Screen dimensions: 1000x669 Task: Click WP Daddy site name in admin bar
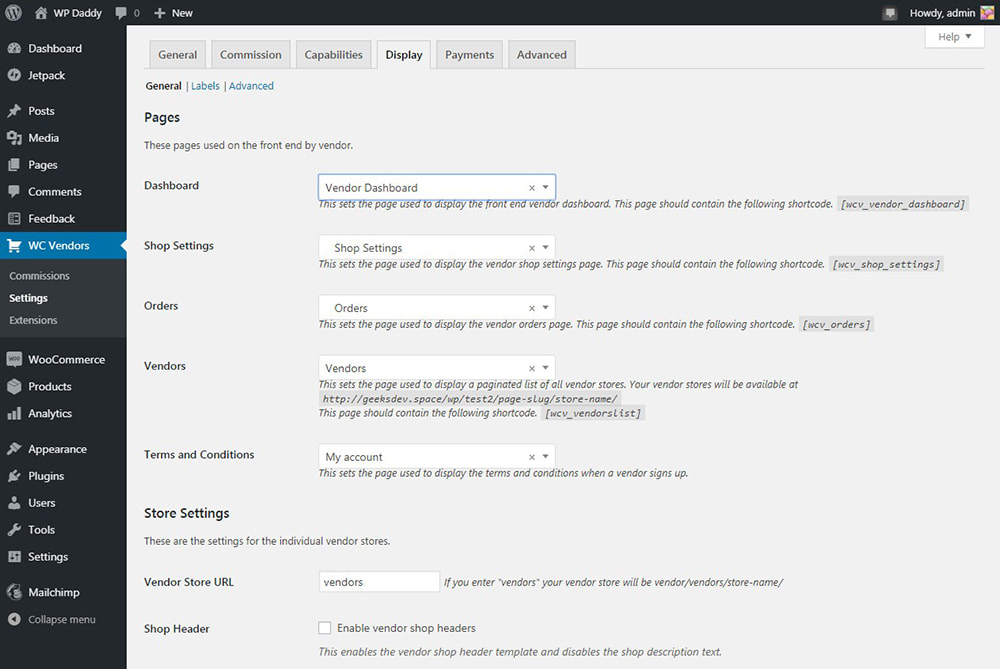click(x=77, y=13)
